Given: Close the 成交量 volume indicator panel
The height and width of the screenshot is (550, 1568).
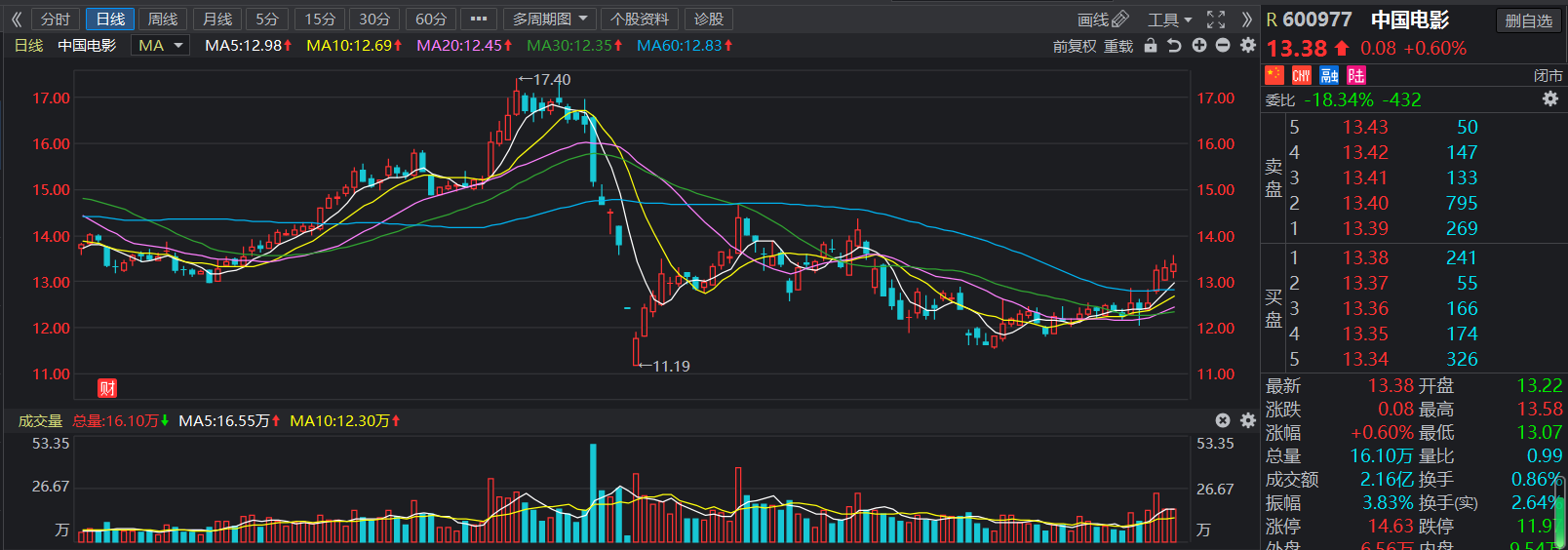Looking at the screenshot, I should coord(1223,420).
